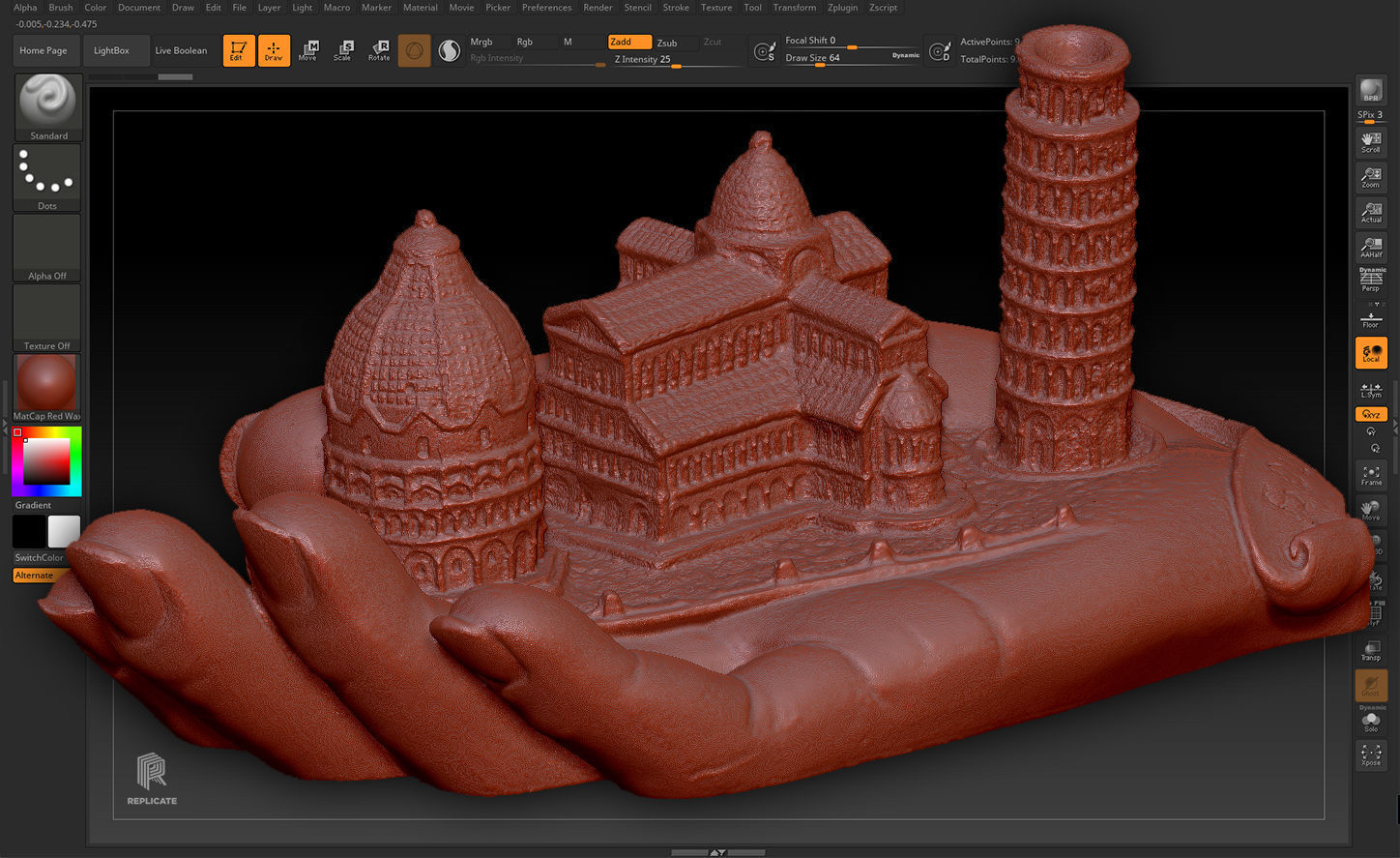Open the Alpha menu
The image size is (1400, 858).
pyautogui.click(x=25, y=7)
